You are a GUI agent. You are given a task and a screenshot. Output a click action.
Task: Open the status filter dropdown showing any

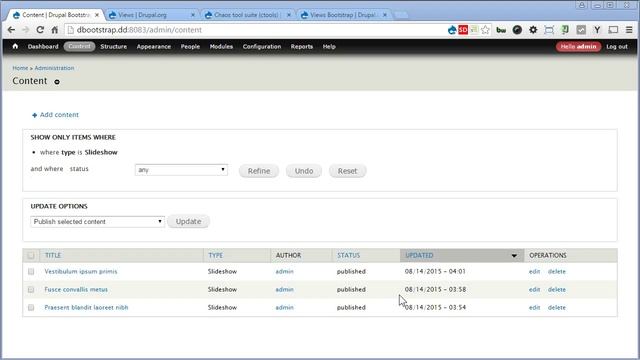click(181, 170)
